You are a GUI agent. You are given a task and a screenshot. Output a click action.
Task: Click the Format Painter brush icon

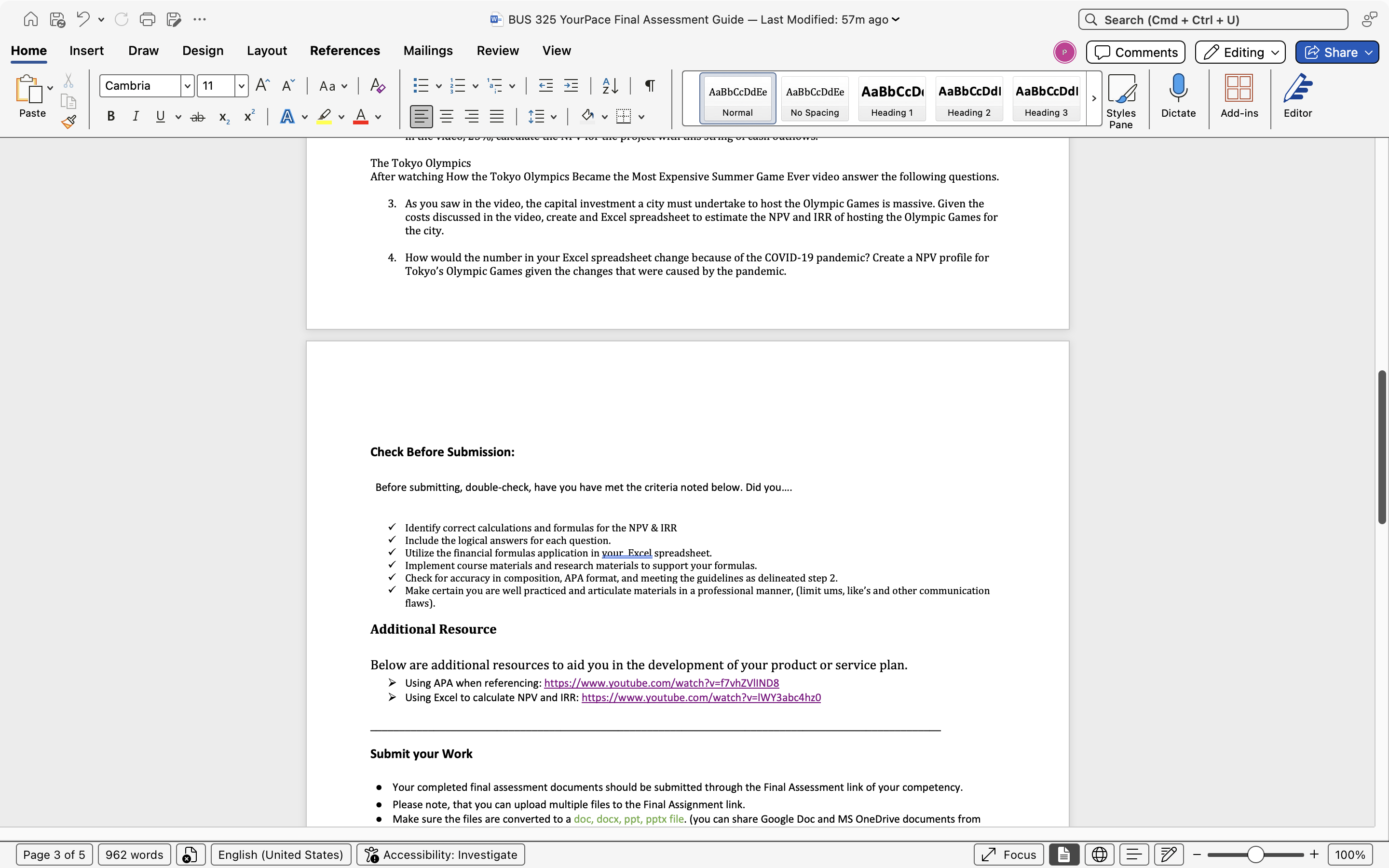(x=69, y=122)
